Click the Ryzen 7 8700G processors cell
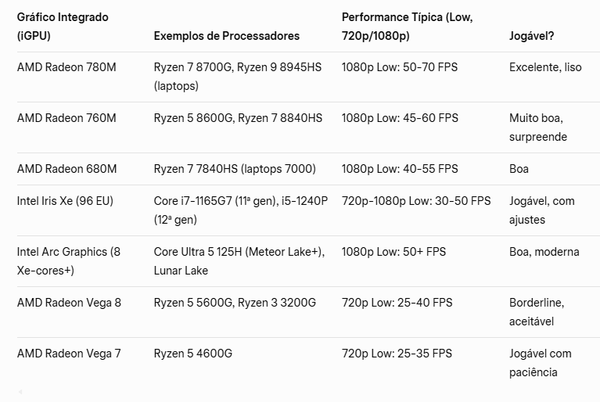Screen dimensions: 600x402 coord(238,76)
